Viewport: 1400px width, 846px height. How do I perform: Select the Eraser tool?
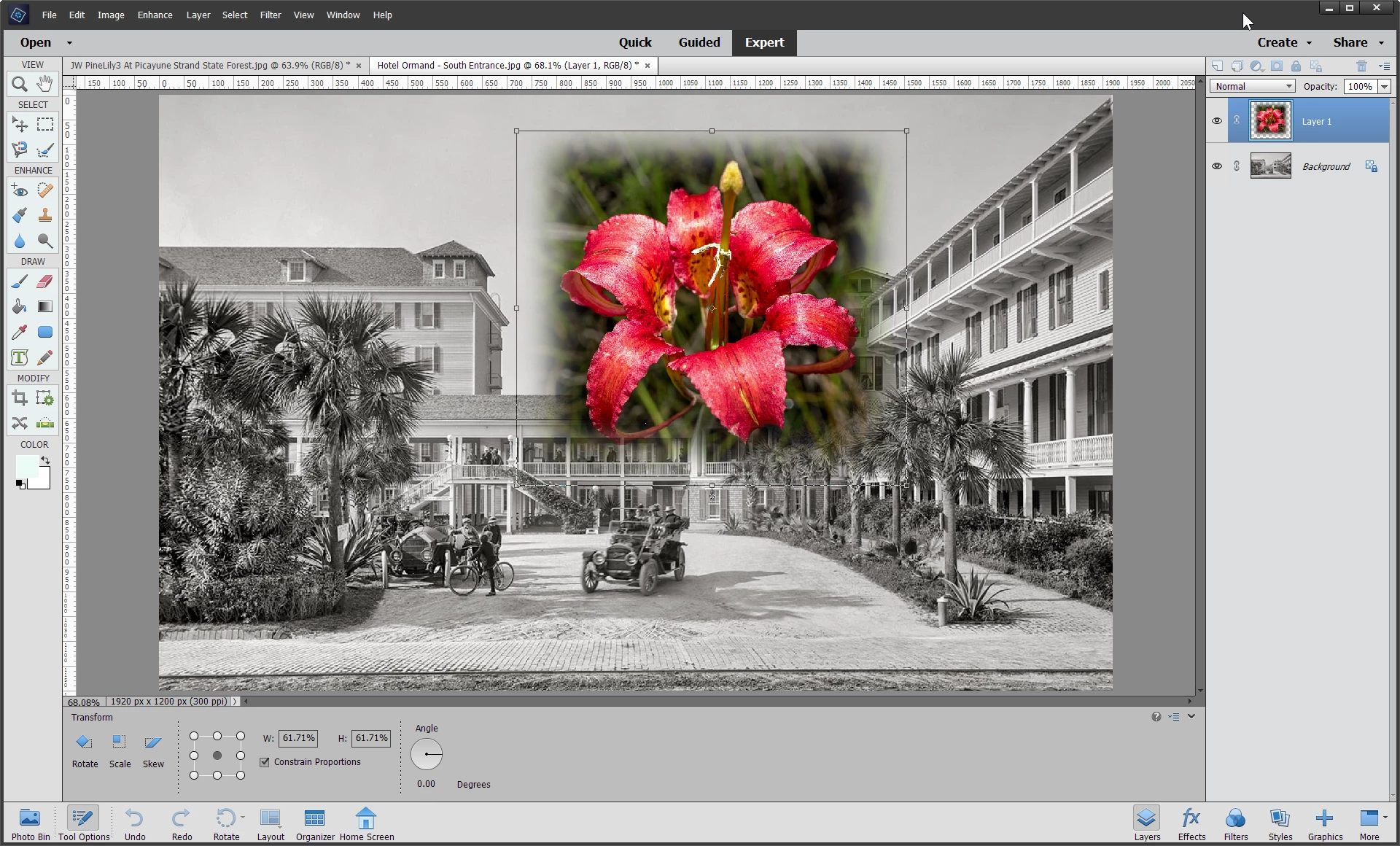click(x=45, y=282)
